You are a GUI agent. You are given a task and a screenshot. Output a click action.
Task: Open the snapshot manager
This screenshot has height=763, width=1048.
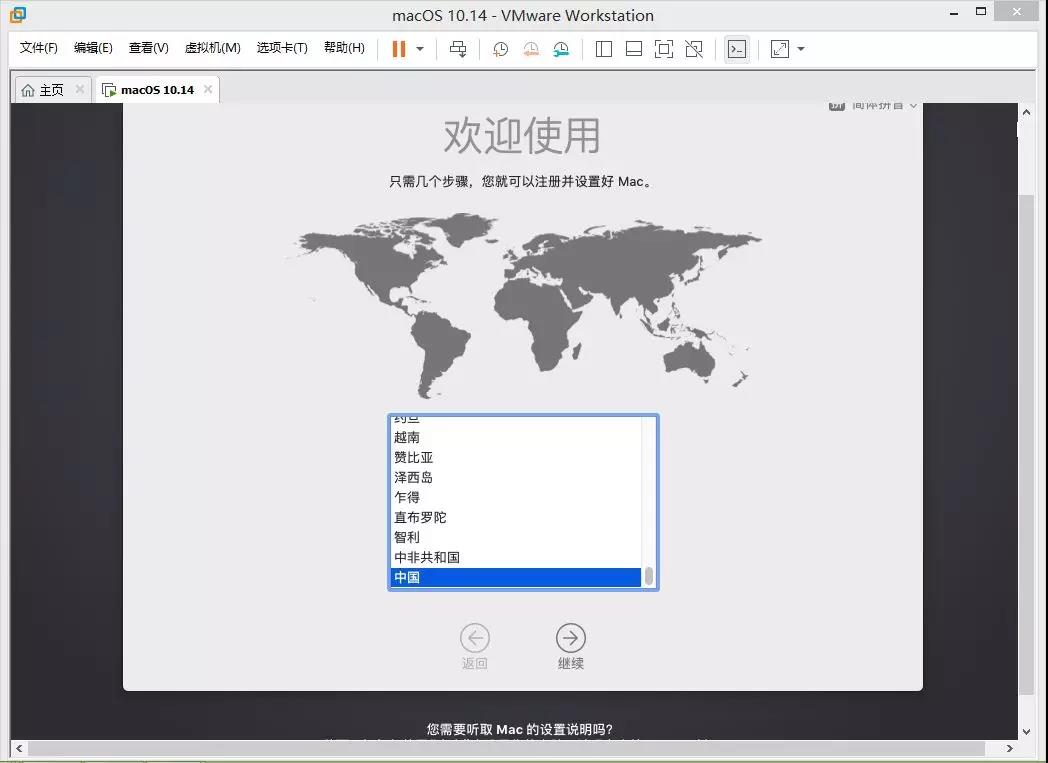[x=561, y=49]
